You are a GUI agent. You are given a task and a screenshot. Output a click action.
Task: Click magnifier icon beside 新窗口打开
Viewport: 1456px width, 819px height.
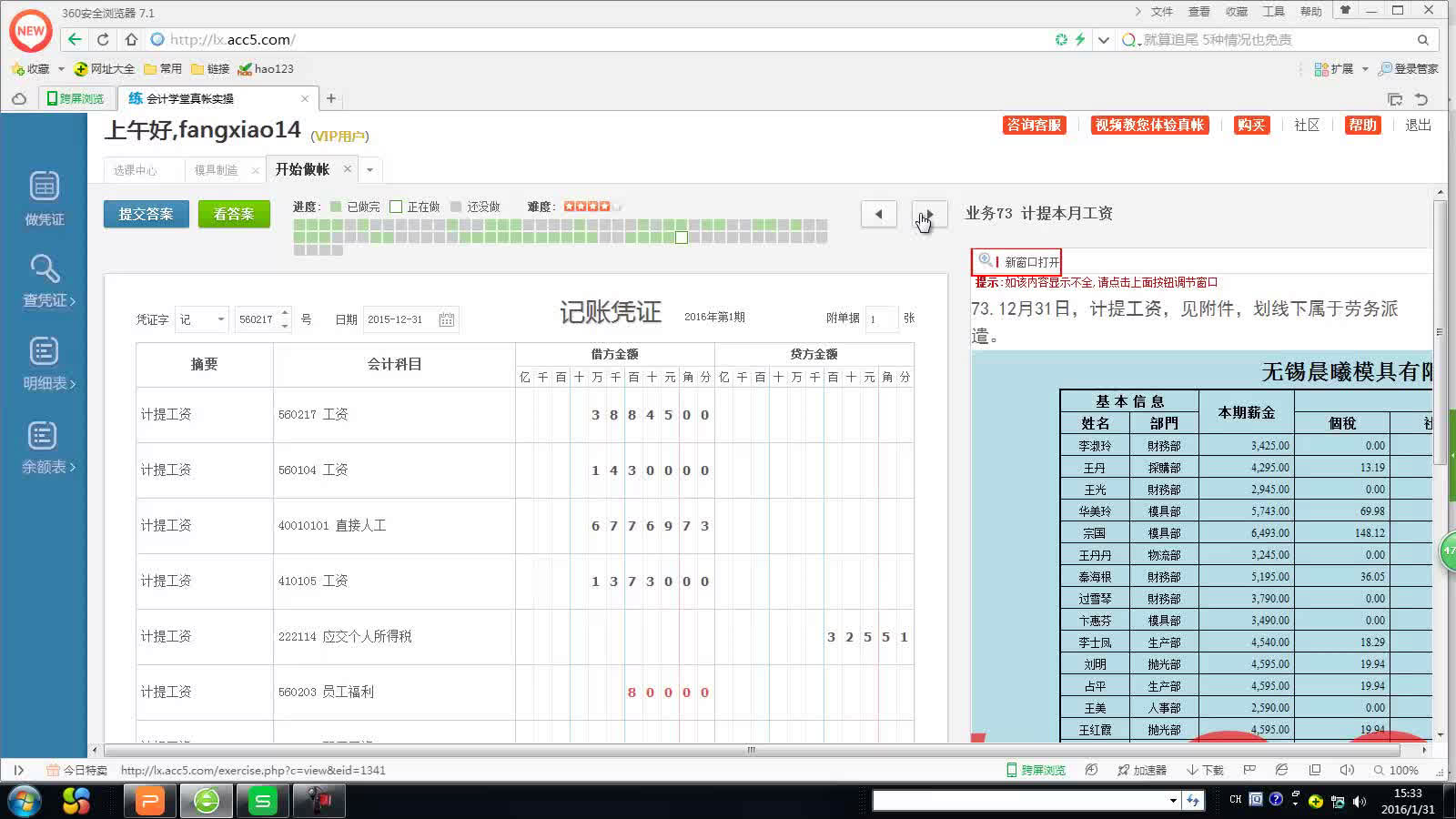pos(986,261)
